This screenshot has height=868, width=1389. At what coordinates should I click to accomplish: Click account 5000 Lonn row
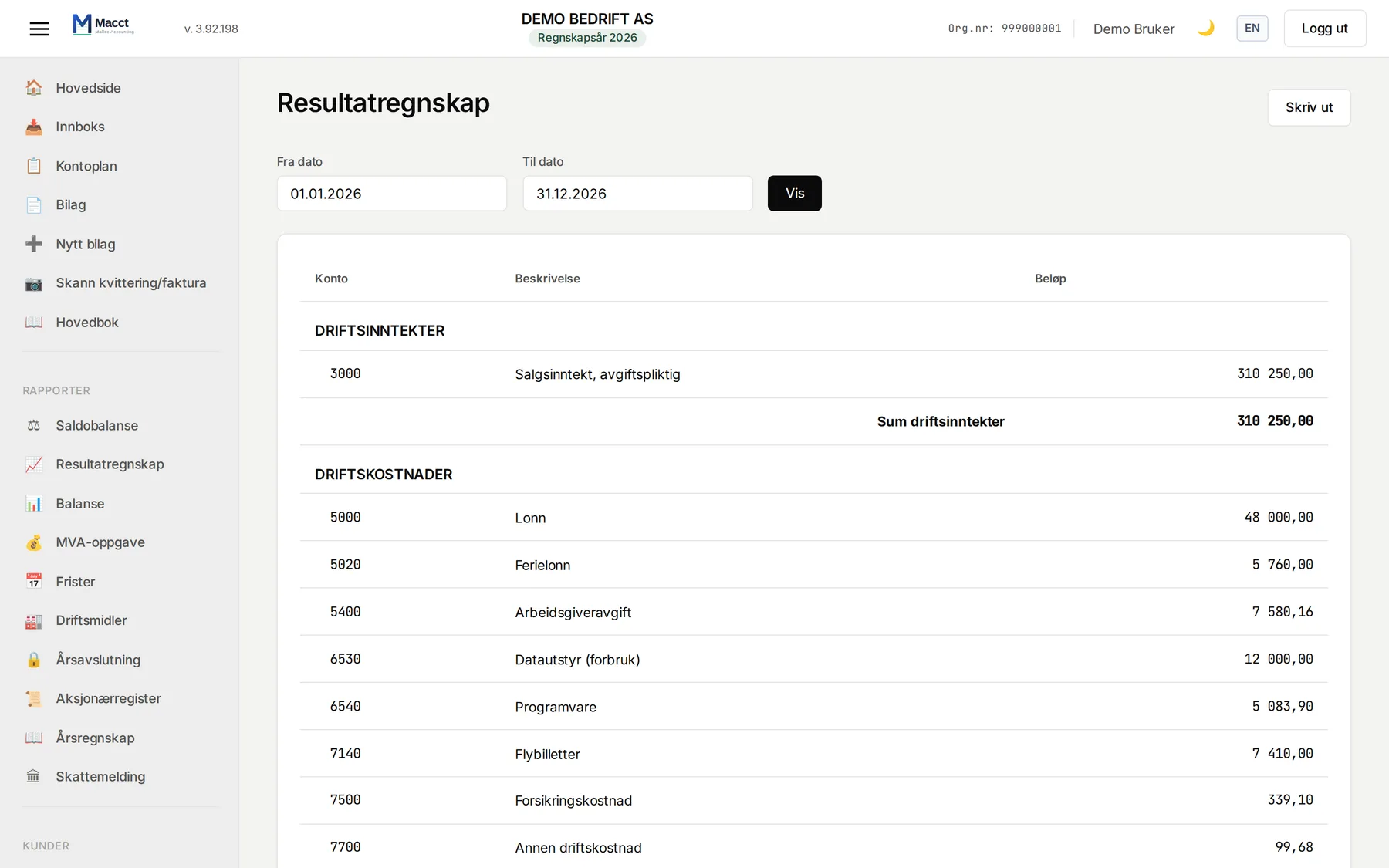813,517
